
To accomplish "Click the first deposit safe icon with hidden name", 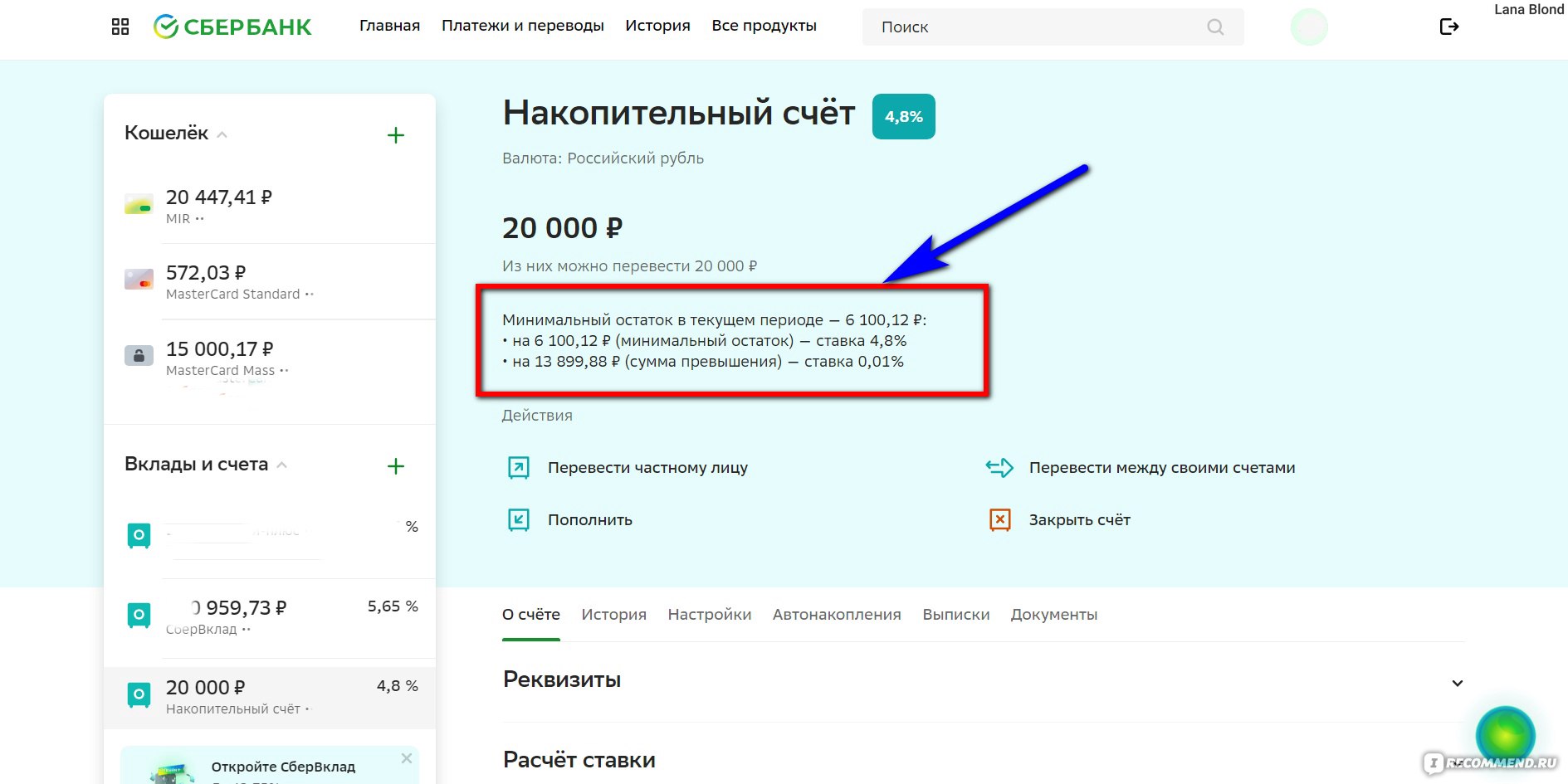I will (139, 536).
